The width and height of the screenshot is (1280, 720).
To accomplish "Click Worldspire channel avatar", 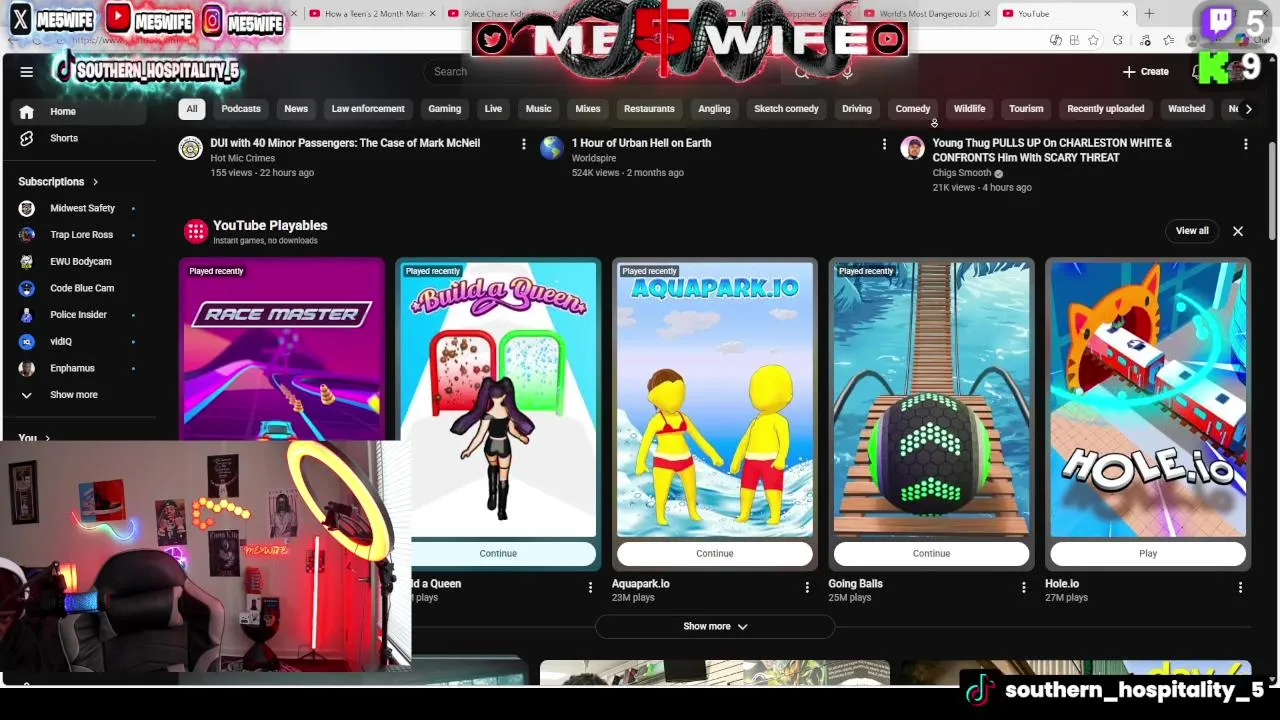I will 551,148.
